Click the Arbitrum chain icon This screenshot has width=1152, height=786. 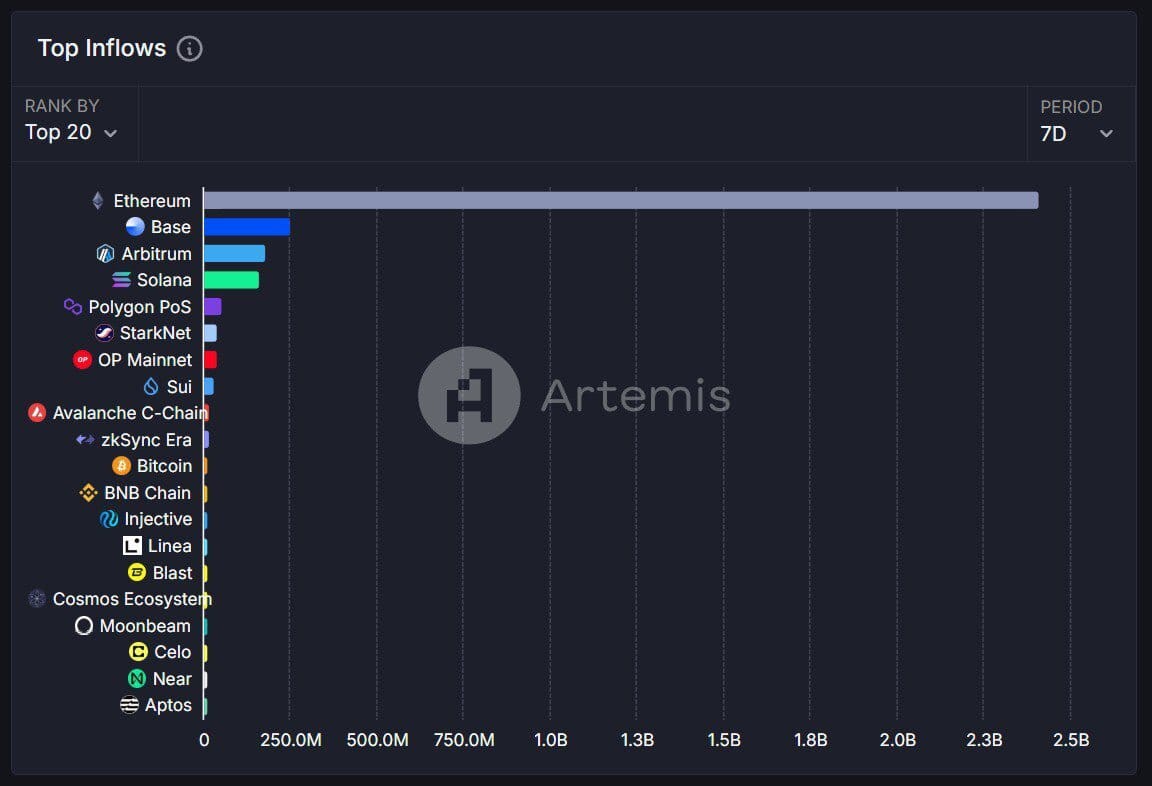tap(106, 254)
